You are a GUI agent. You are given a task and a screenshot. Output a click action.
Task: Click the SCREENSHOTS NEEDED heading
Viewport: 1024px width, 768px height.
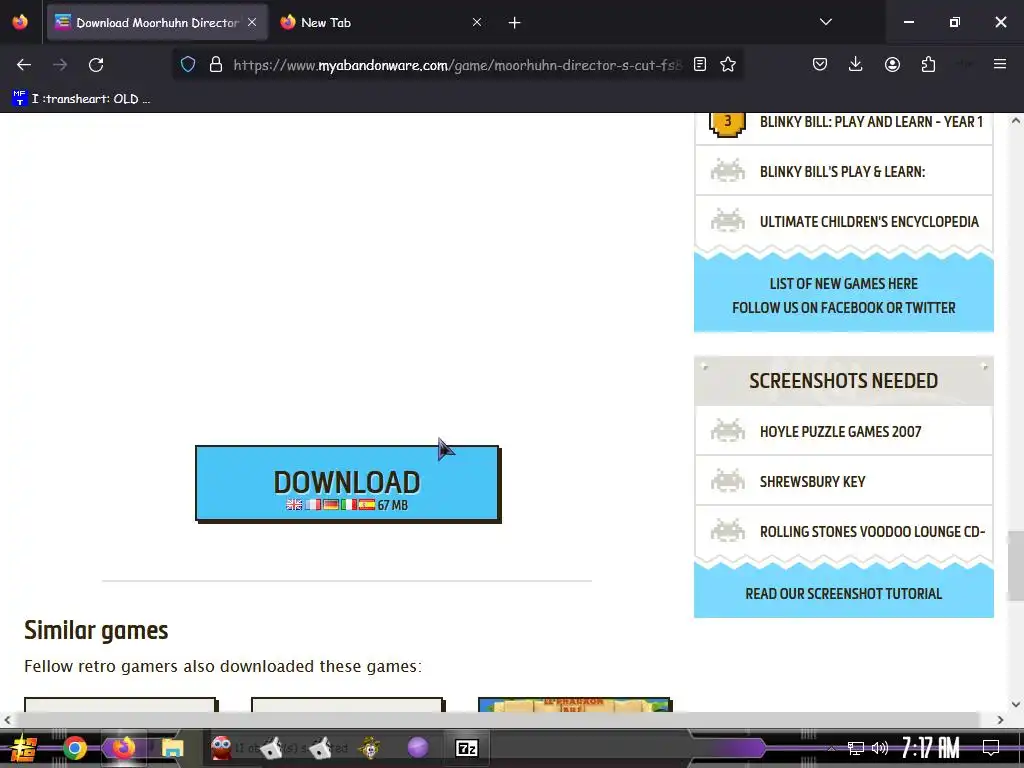click(844, 381)
